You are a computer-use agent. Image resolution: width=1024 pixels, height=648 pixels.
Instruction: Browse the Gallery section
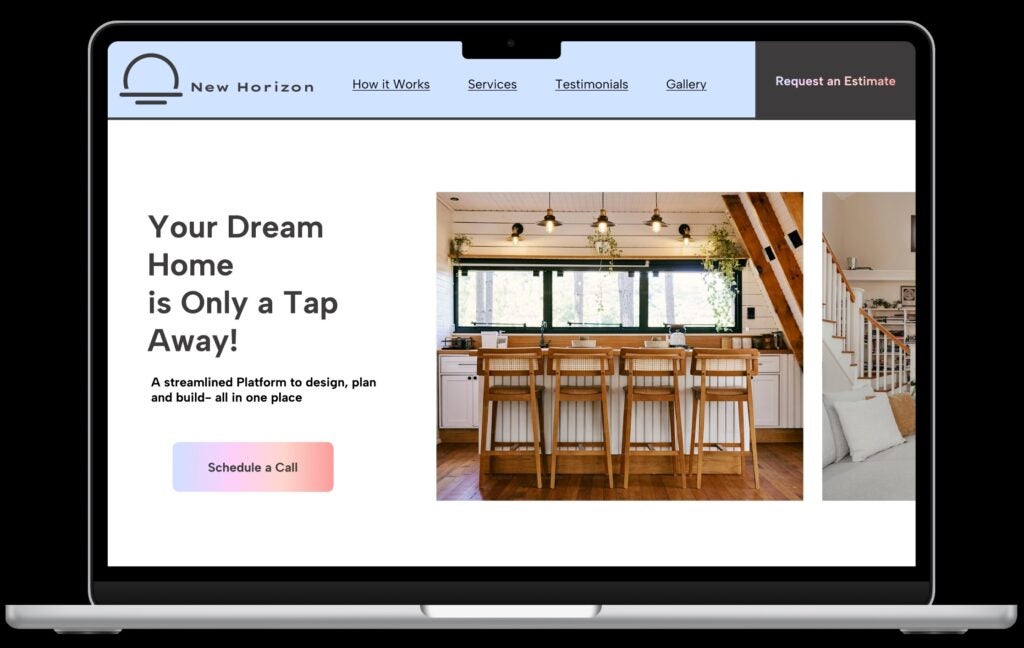685,84
